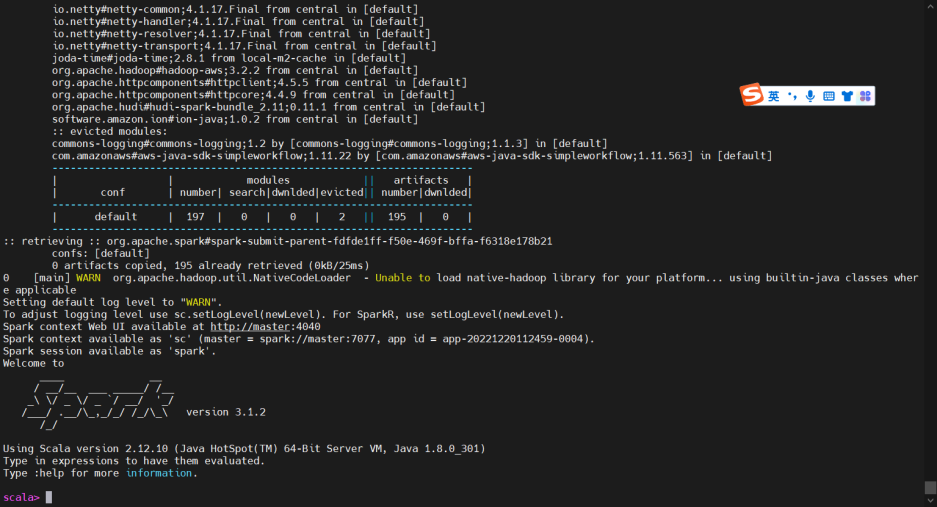Click the 'Unable to' yellow text
The height and width of the screenshot is (507, 937).
pyautogui.click(x=403, y=278)
